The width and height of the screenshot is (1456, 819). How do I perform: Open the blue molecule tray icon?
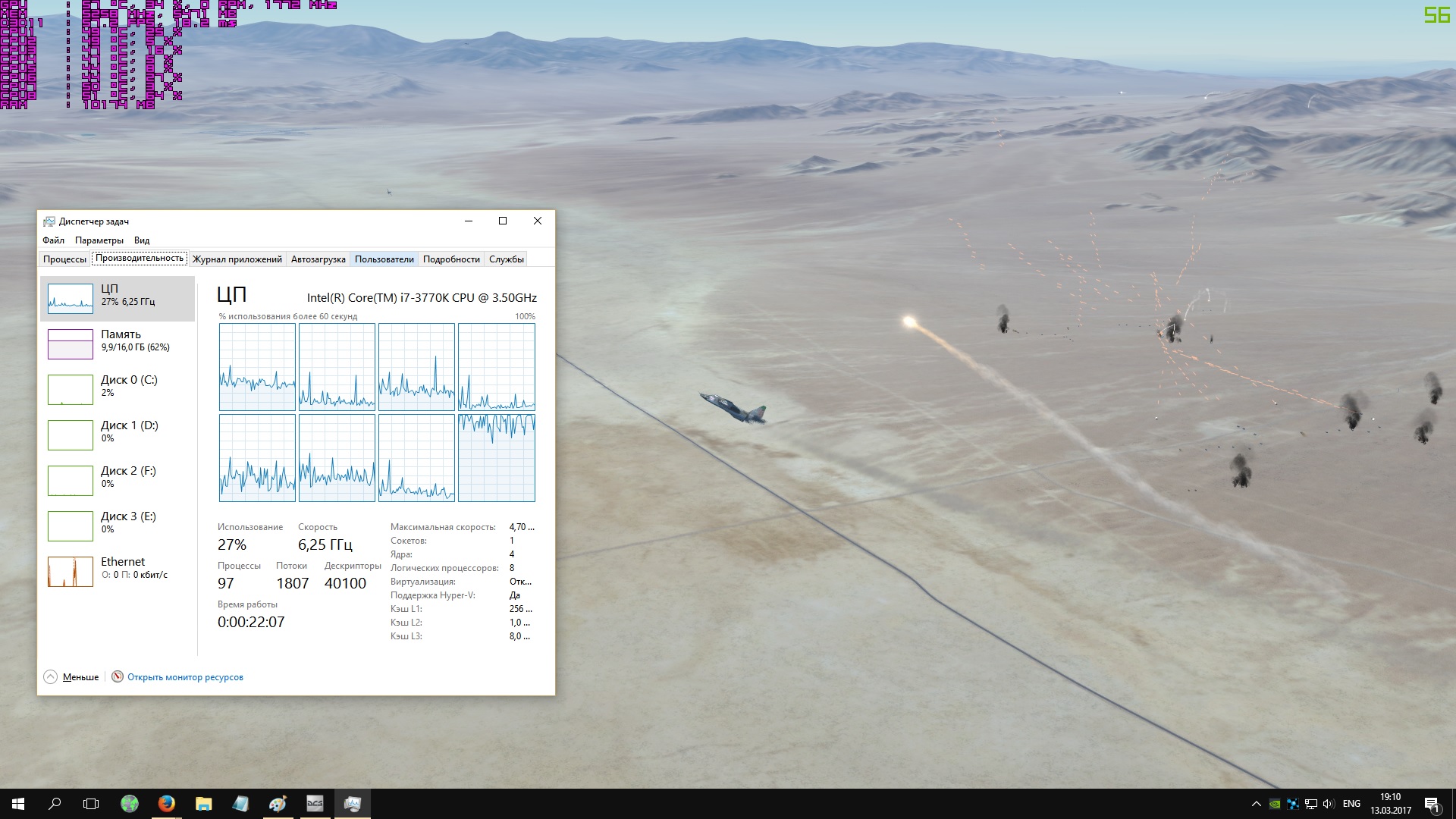coord(1293,804)
